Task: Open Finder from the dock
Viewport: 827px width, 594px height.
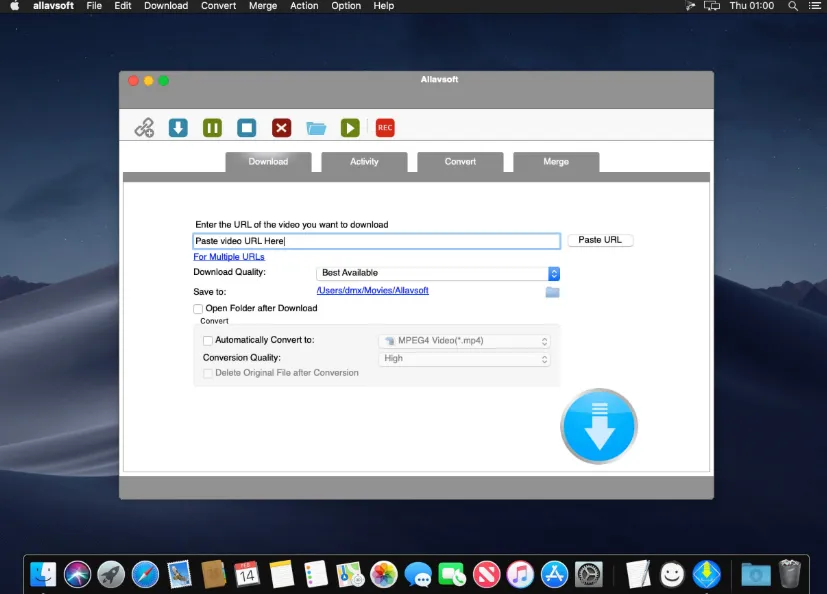Action: [43, 574]
